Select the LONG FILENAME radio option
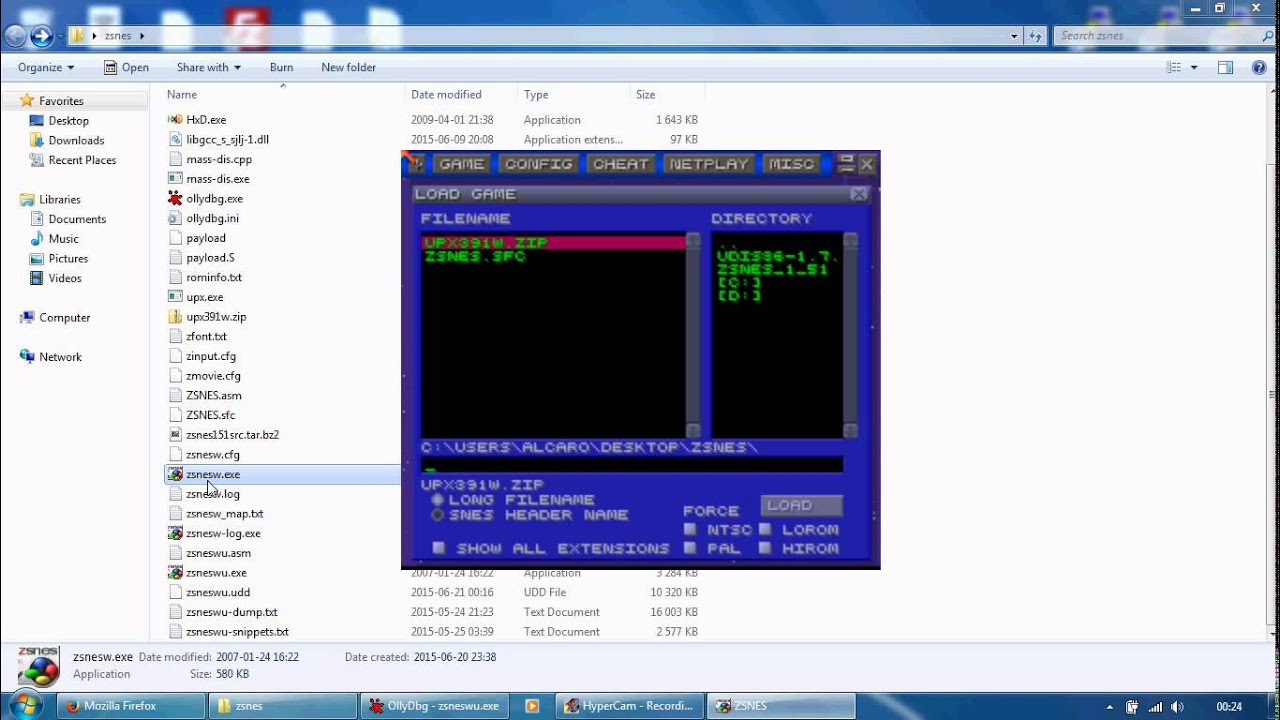 tap(437, 499)
